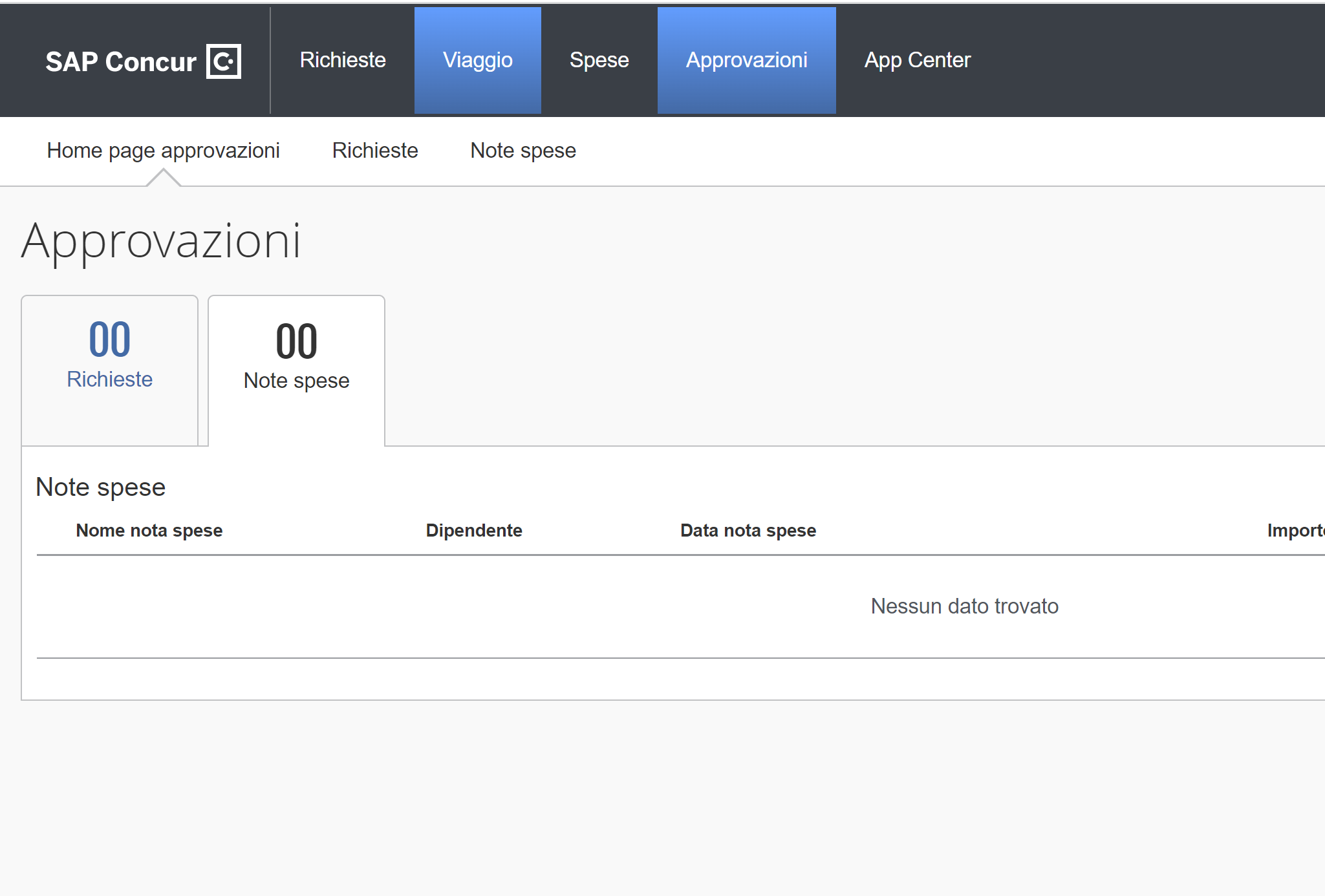Click the Importo column header

click(x=1295, y=531)
